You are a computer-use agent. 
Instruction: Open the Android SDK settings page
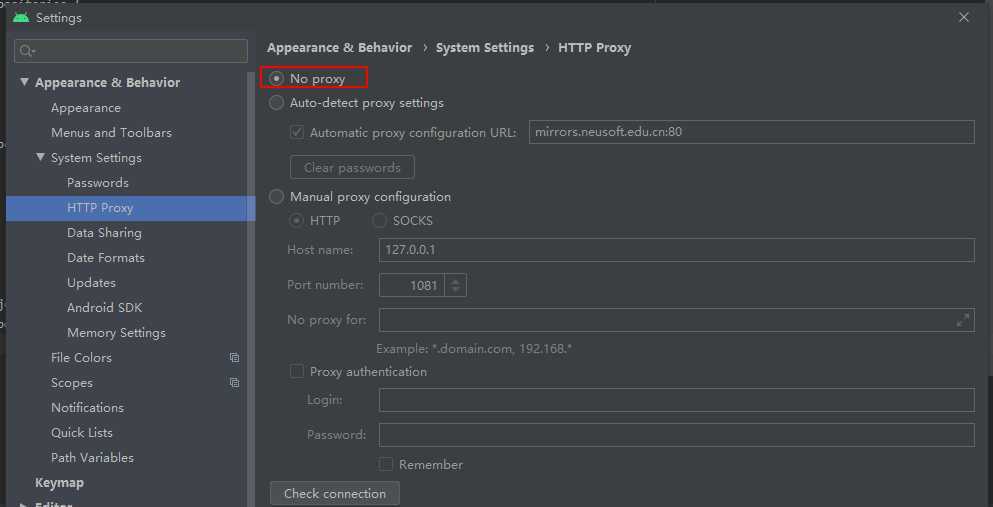tap(104, 308)
